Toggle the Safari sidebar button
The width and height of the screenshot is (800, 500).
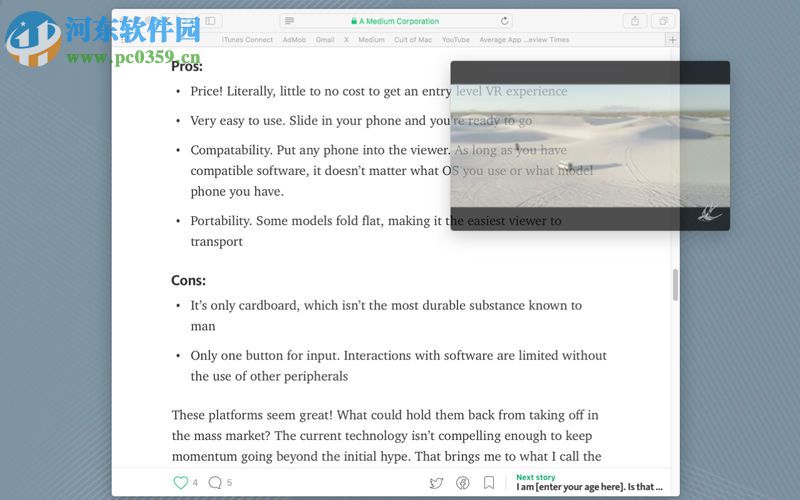coord(210,21)
